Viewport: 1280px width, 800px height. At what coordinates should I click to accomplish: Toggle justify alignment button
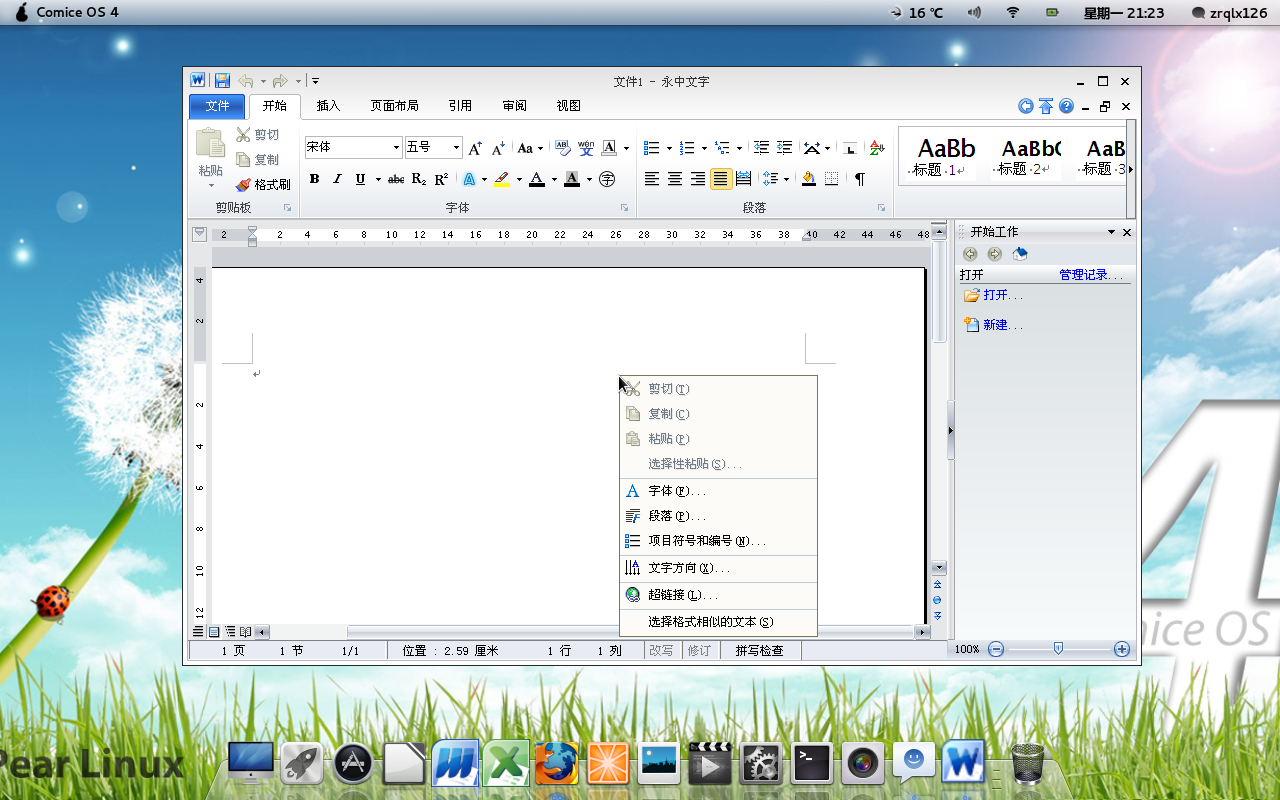(x=720, y=179)
